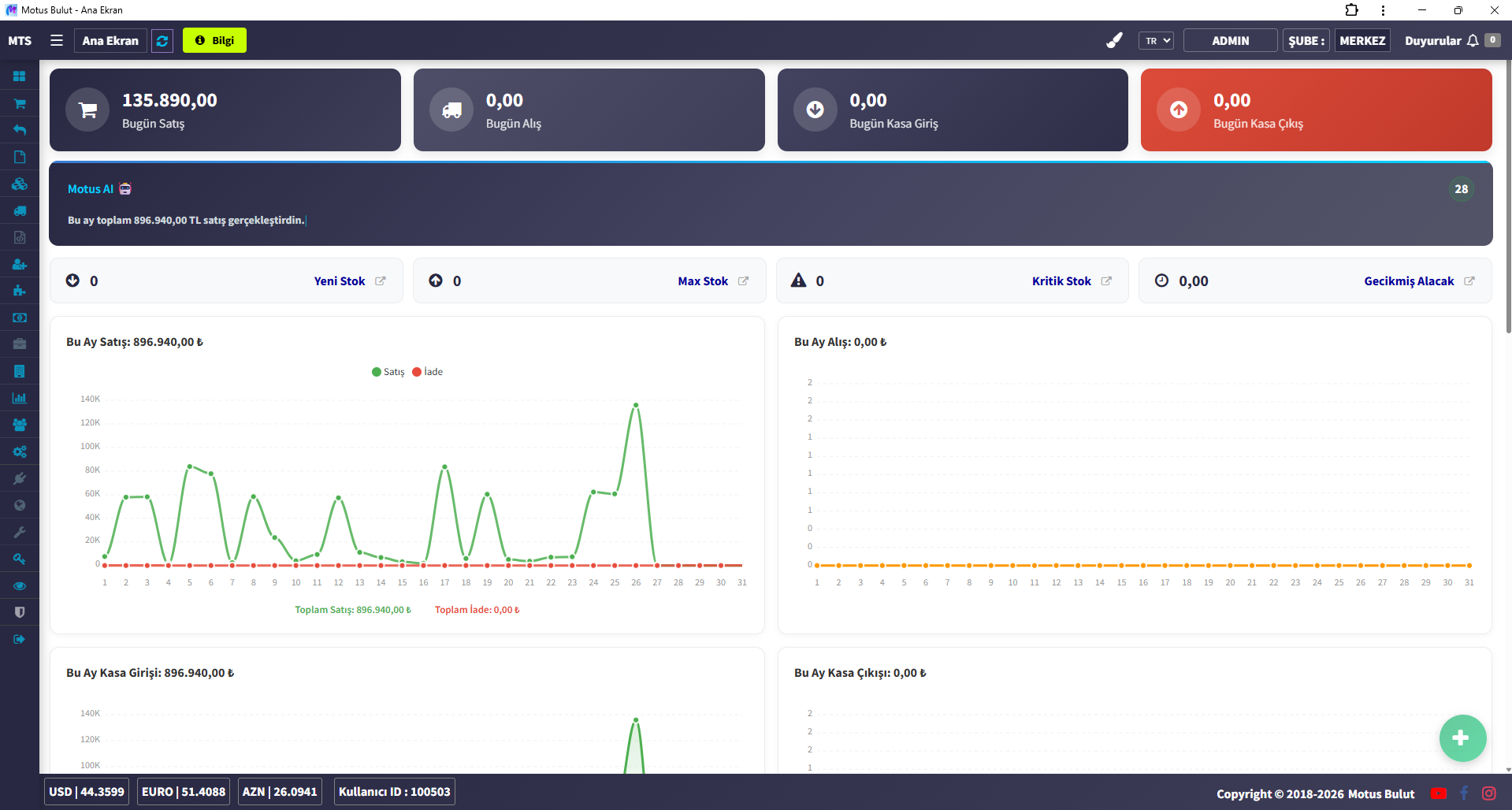Click the Bilgi button
The width and height of the screenshot is (1512, 810).
pyautogui.click(x=214, y=41)
